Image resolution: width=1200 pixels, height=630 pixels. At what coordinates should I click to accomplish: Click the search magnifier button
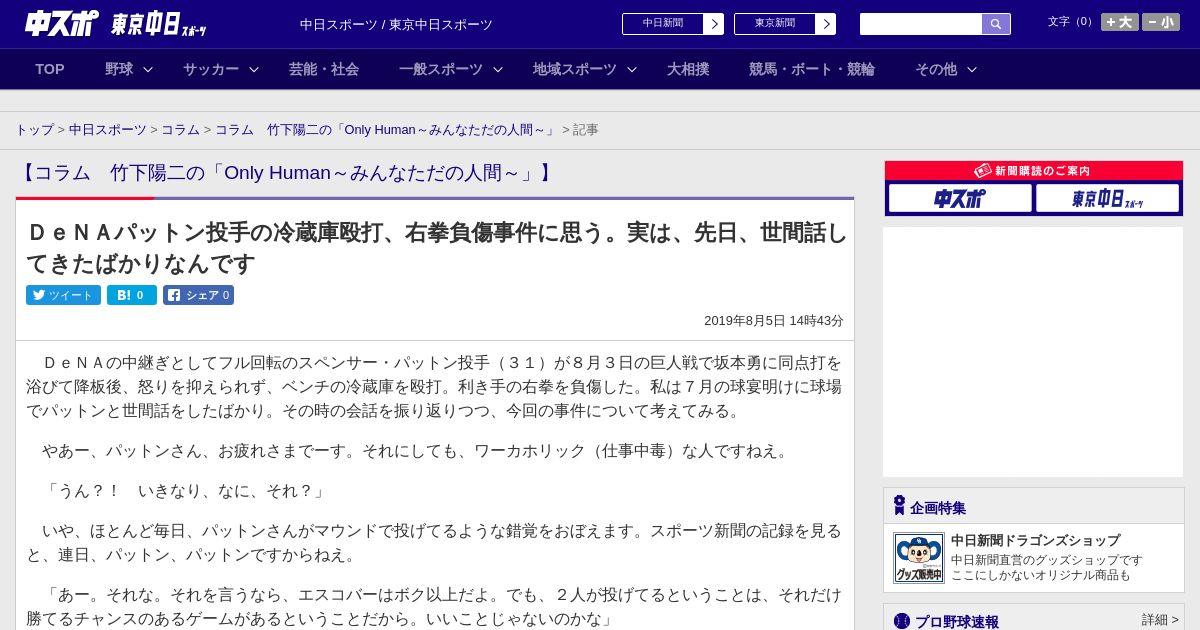click(x=996, y=24)
